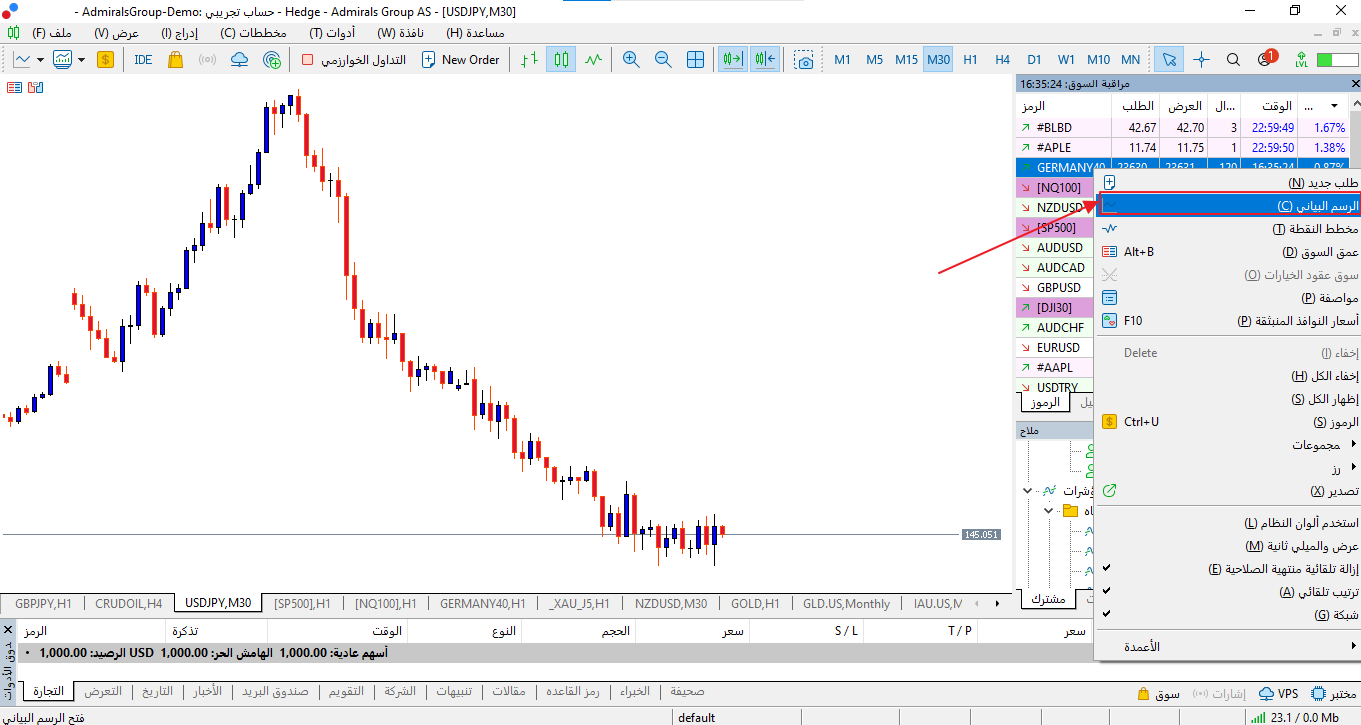Switch chart to line chart style
The height and width of the screenshot is (725, 1361).
(x=594, y=60)
